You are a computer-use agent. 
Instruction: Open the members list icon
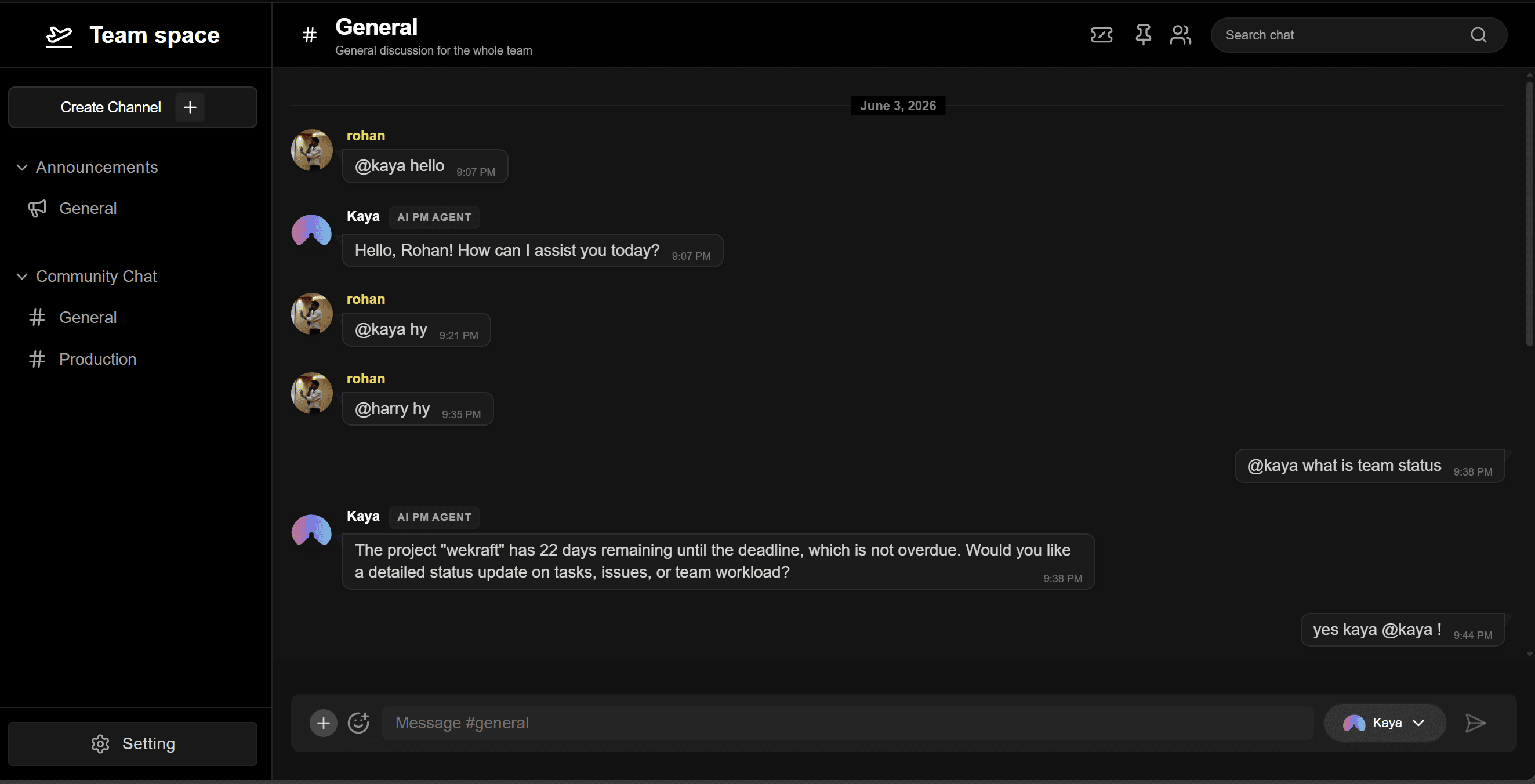pyautogui.click(x=1180, y=35)
